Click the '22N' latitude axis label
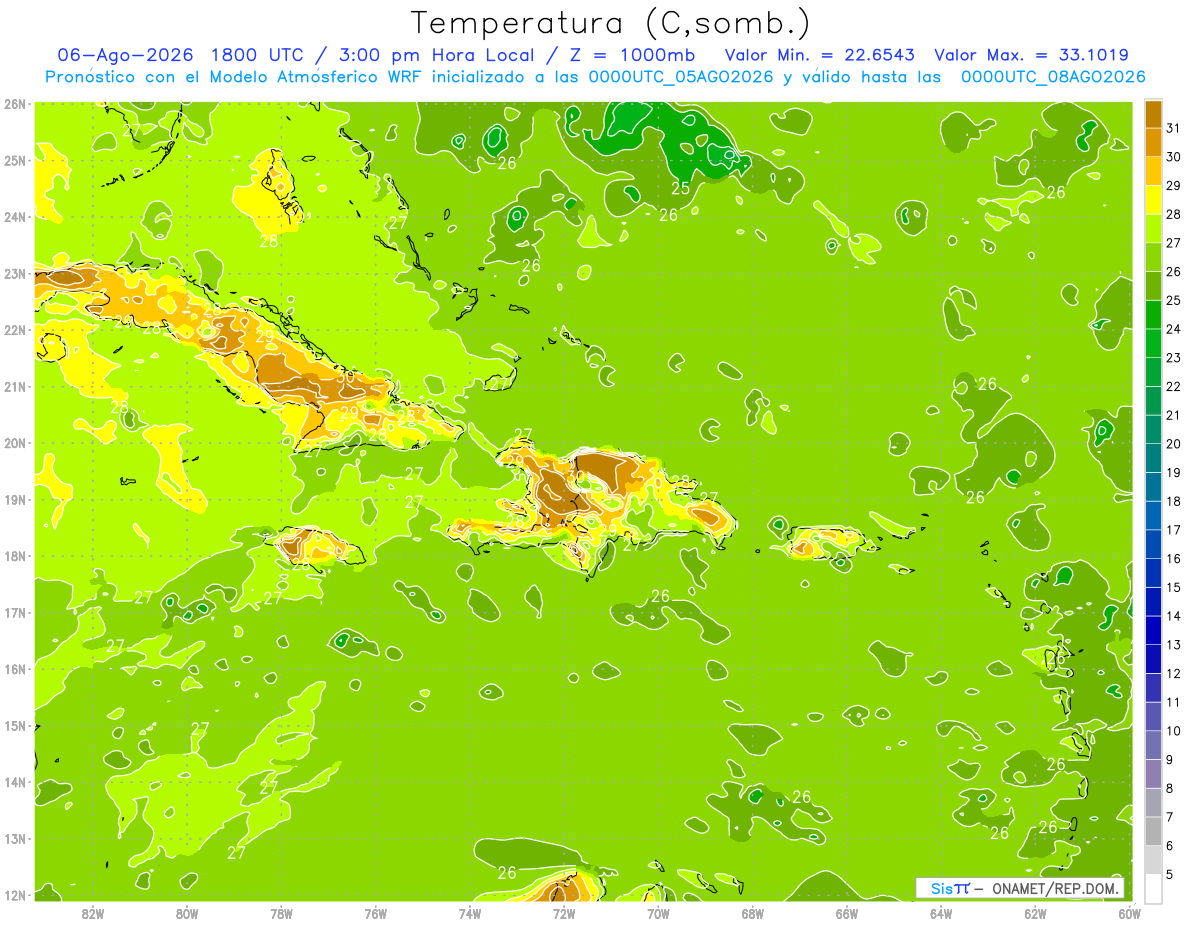Viewport: 1200px width, 927px height. pyautogui.click(x=15, y=330)
